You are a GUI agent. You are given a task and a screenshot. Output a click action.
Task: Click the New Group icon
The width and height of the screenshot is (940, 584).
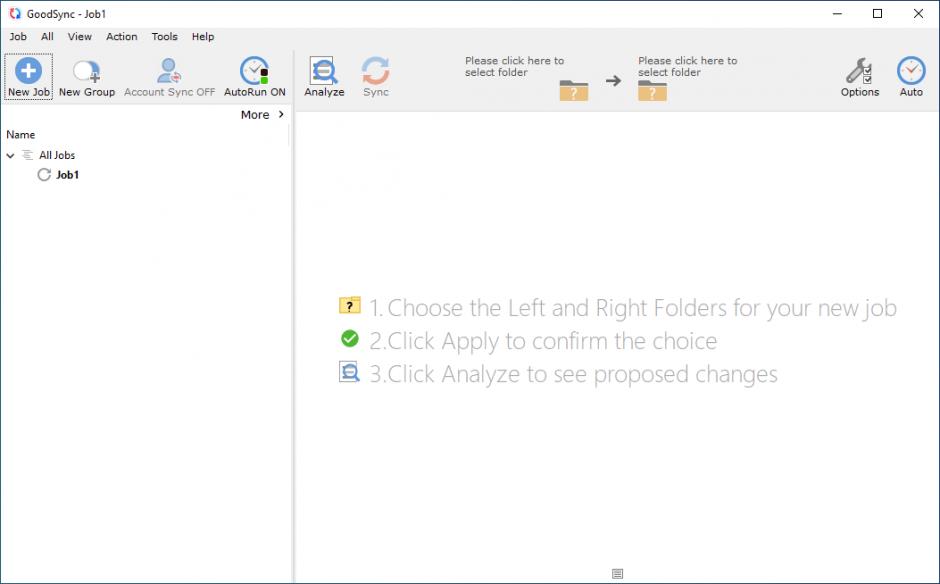(x=86, y=71)
